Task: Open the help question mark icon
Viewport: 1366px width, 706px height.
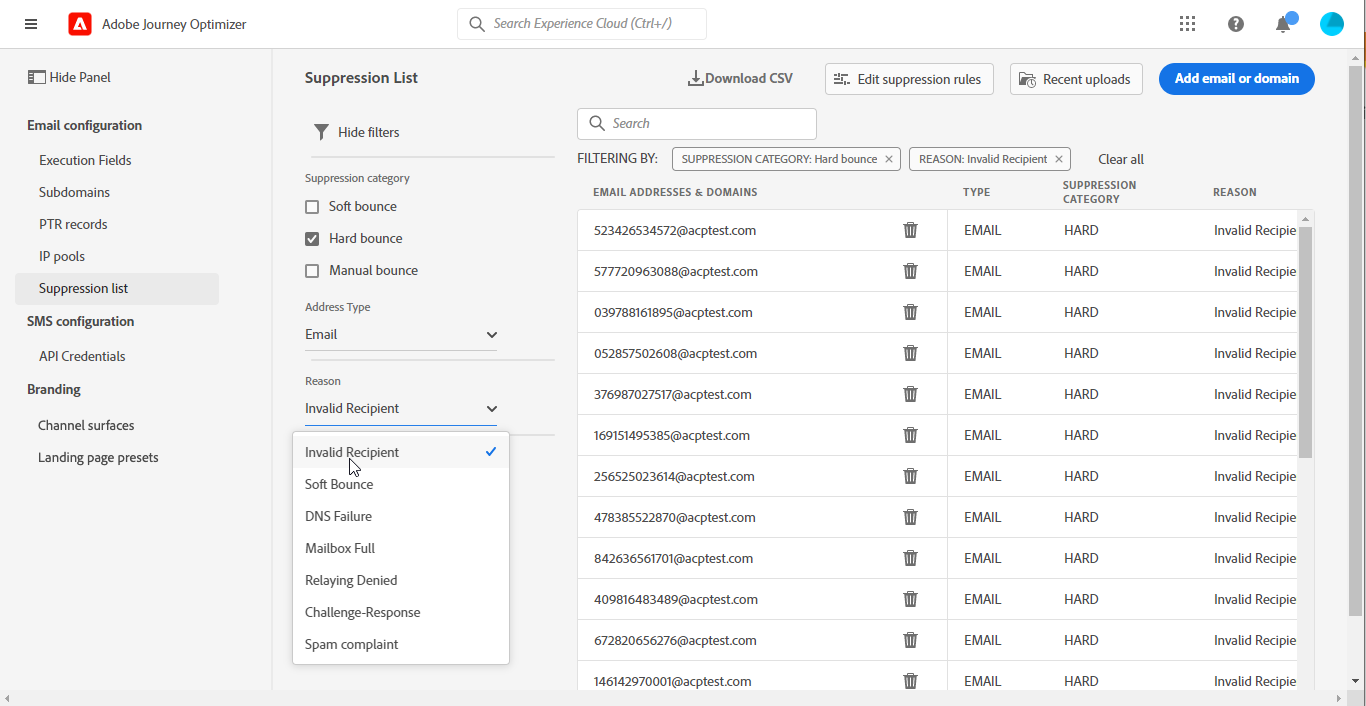Action: coord(1236,24)
